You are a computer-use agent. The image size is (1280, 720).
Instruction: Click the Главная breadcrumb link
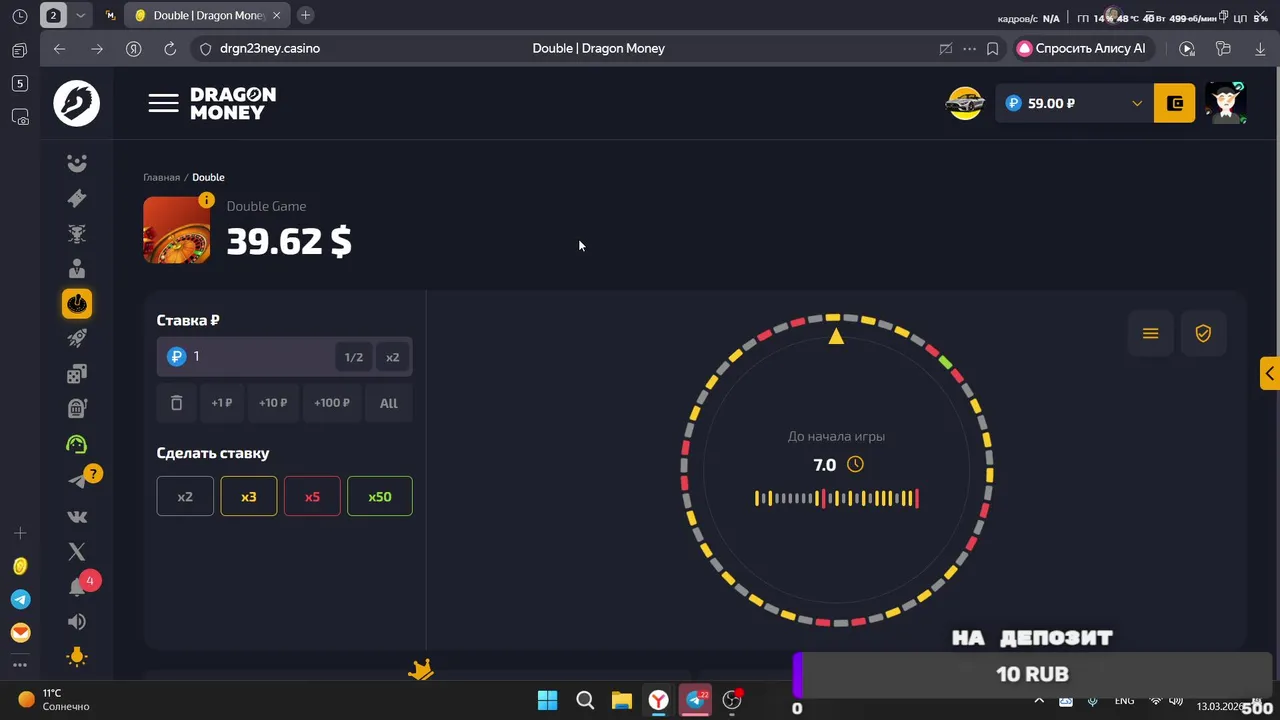pos(161,177)
